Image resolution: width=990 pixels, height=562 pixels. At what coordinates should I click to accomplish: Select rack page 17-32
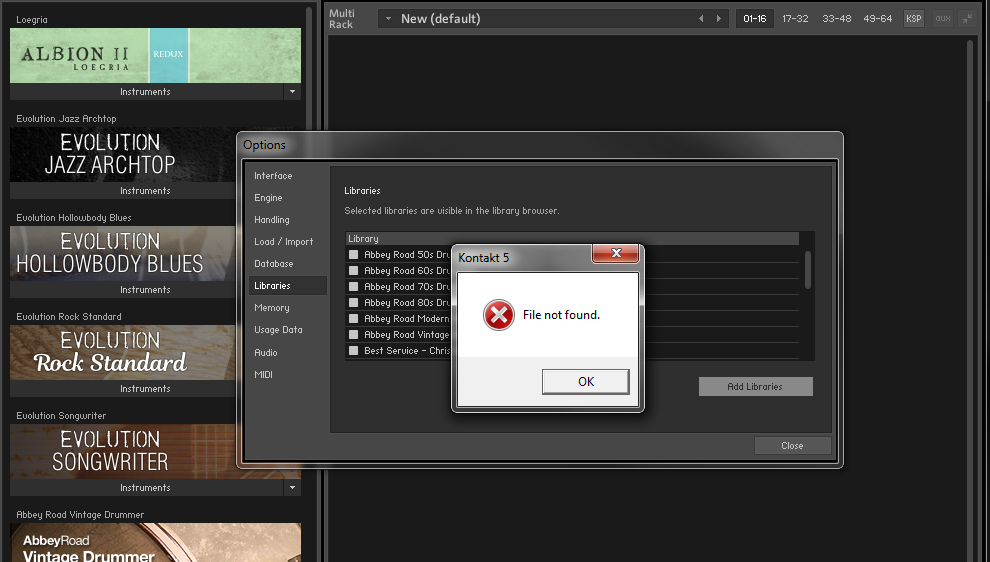point(795,19)
